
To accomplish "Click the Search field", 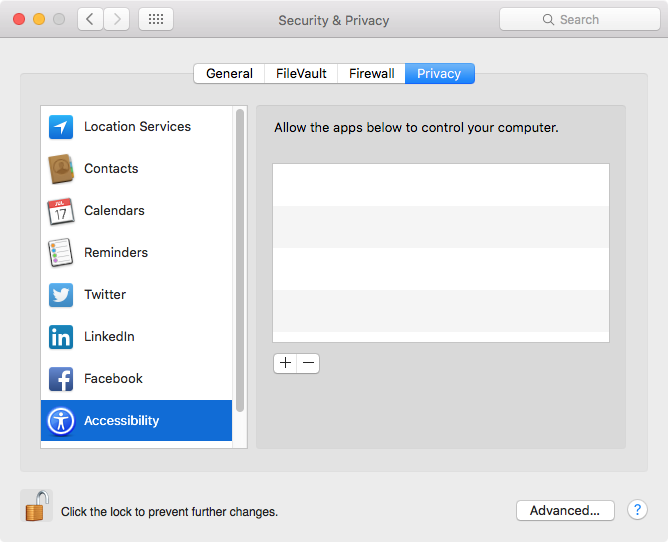I will (x=579, y=19).
